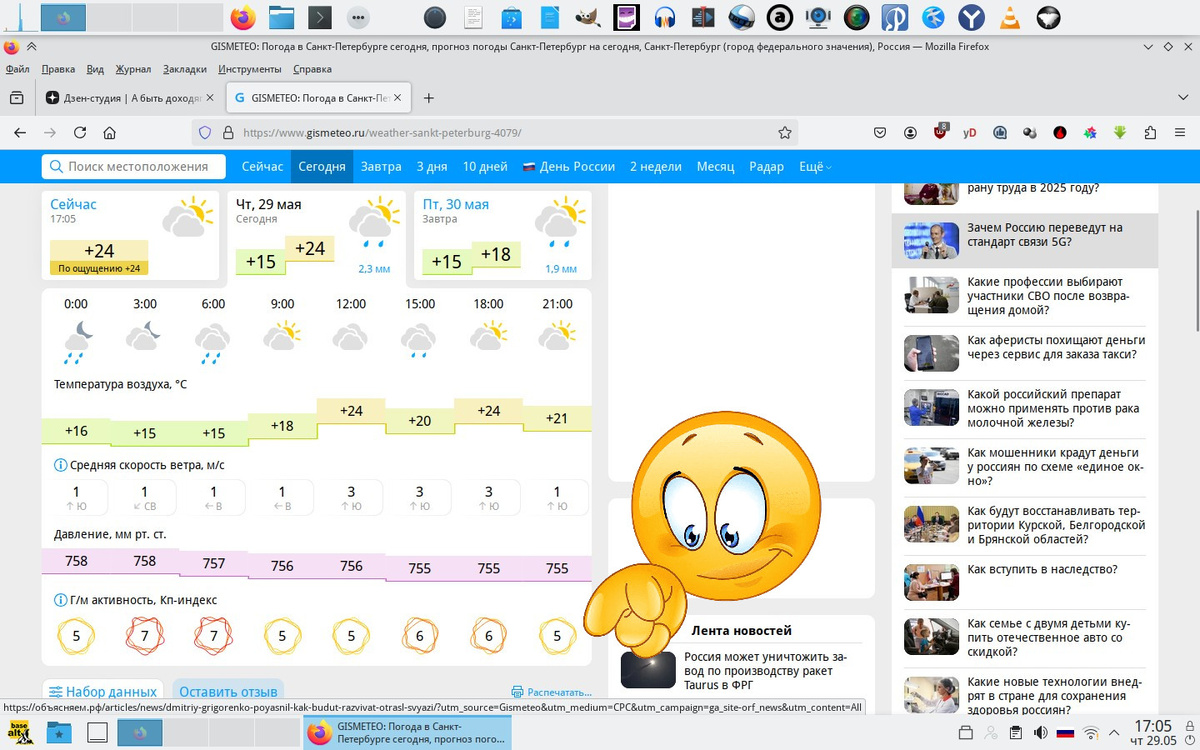This screenshot has height=750, width=1200.
Task: Open the terminal launcher in the top panel
Action: (320, 17)
